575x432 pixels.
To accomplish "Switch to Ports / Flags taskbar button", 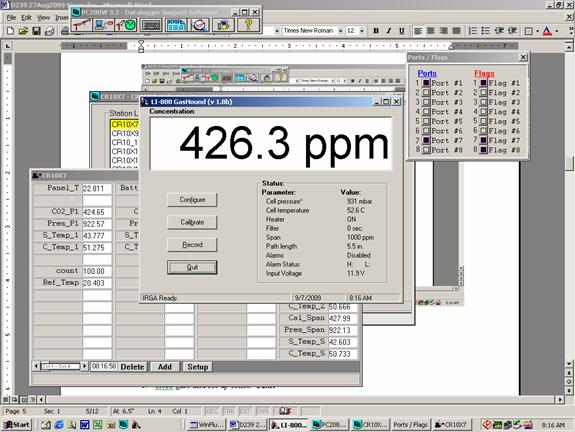I will tap(410, 425).
